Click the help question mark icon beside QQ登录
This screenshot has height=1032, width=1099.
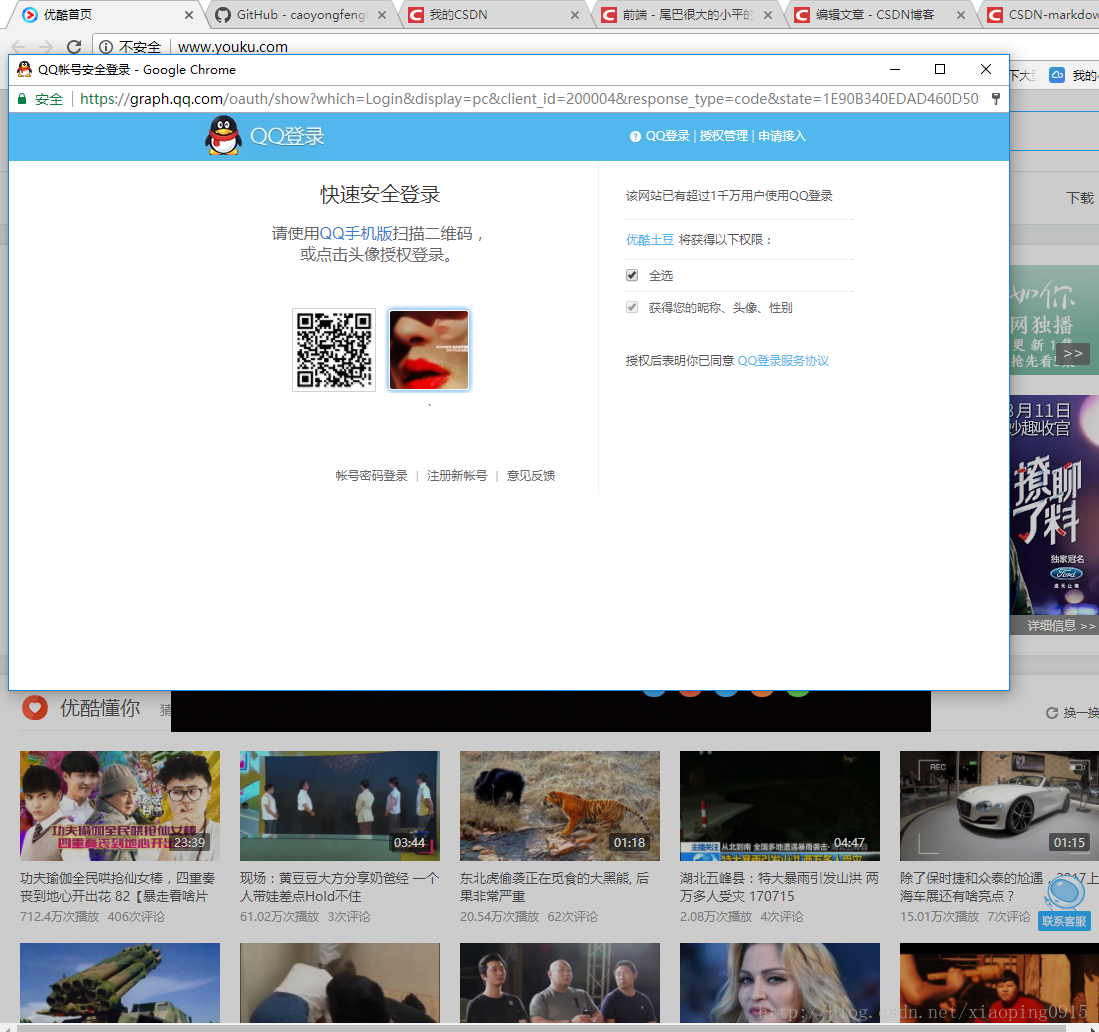(635, 137)
